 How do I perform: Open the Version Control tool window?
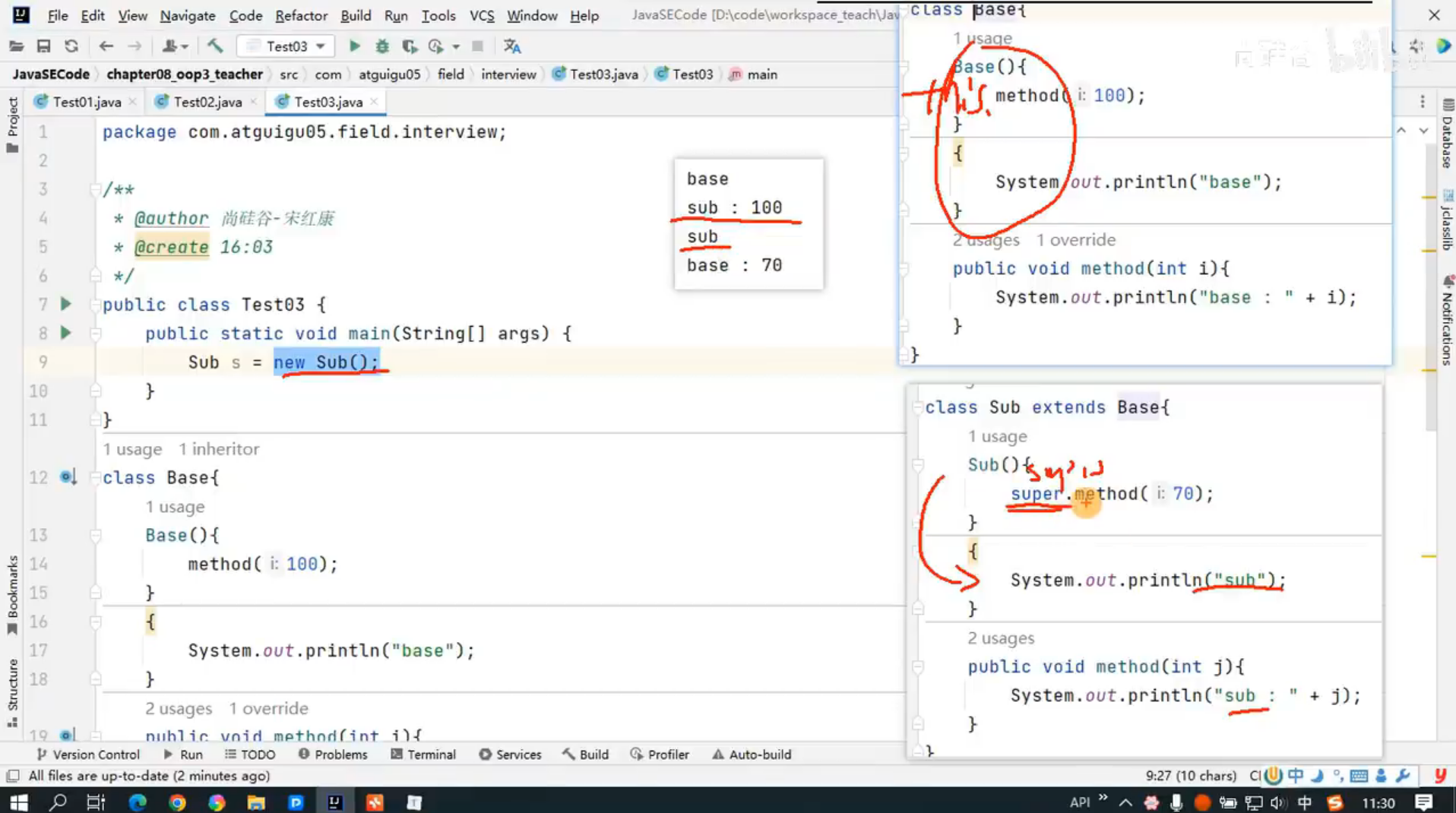[88, 754]
